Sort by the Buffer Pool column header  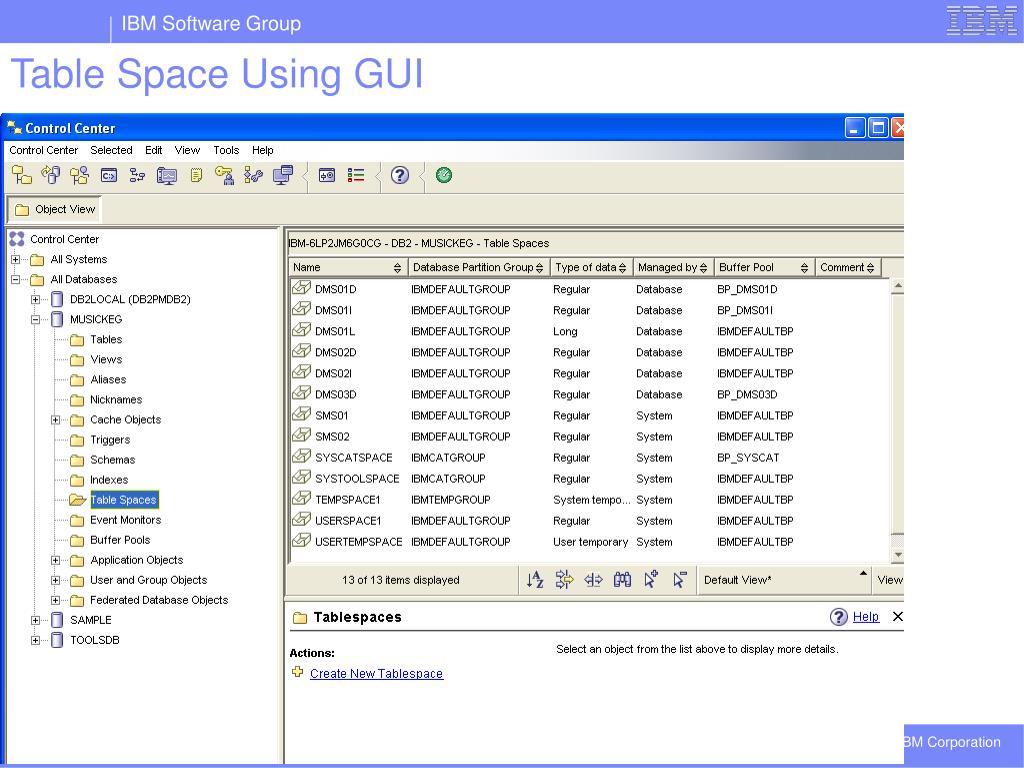[x=763, y=267]
